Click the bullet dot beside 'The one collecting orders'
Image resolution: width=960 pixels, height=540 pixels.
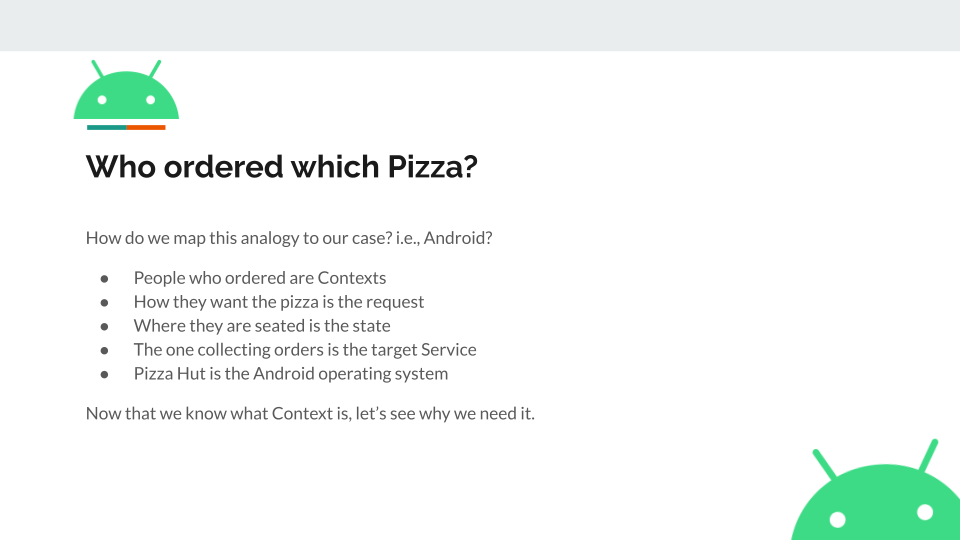[105, 350]
